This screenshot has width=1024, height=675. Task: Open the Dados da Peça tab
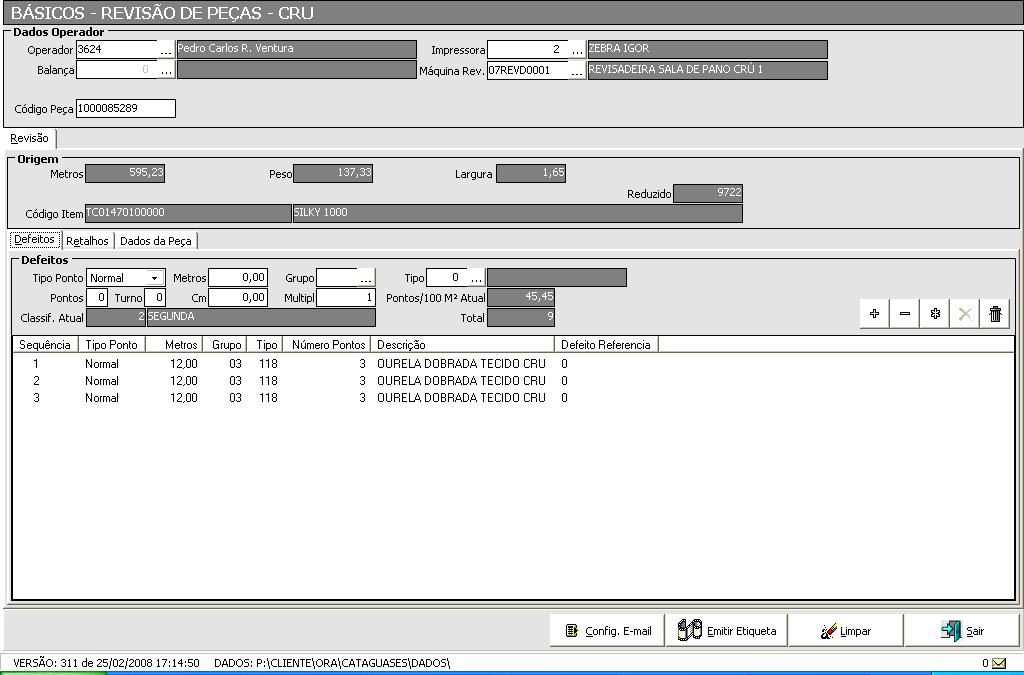[x=155, y=241]
